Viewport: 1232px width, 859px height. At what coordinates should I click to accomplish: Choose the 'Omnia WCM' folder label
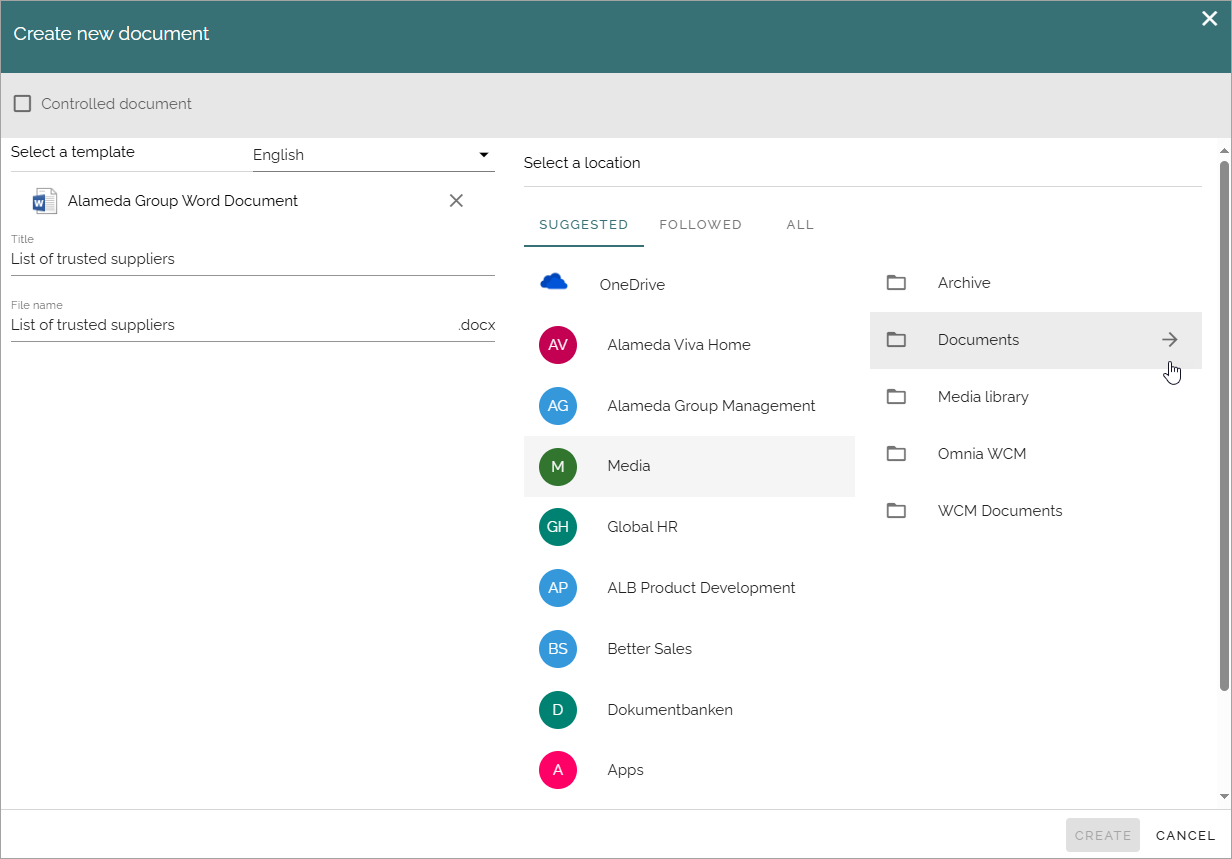coord(982,454)
